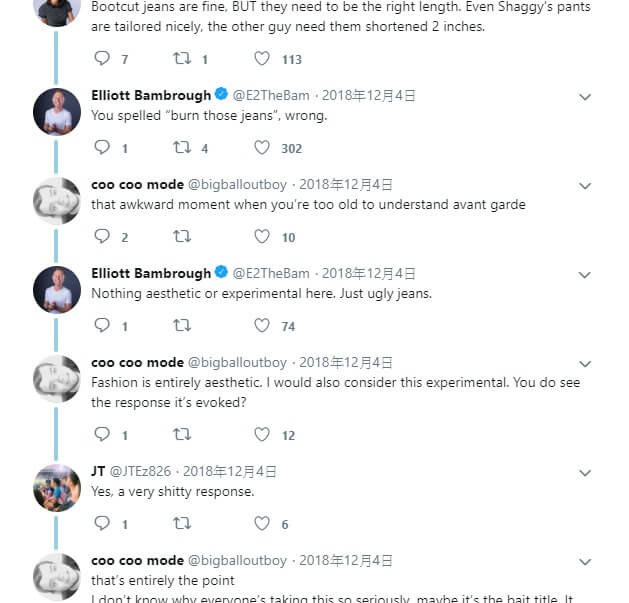The image size is (629, 603).
Task: Like the "avant garde" tweet
Action: click(x=262, y=237)
